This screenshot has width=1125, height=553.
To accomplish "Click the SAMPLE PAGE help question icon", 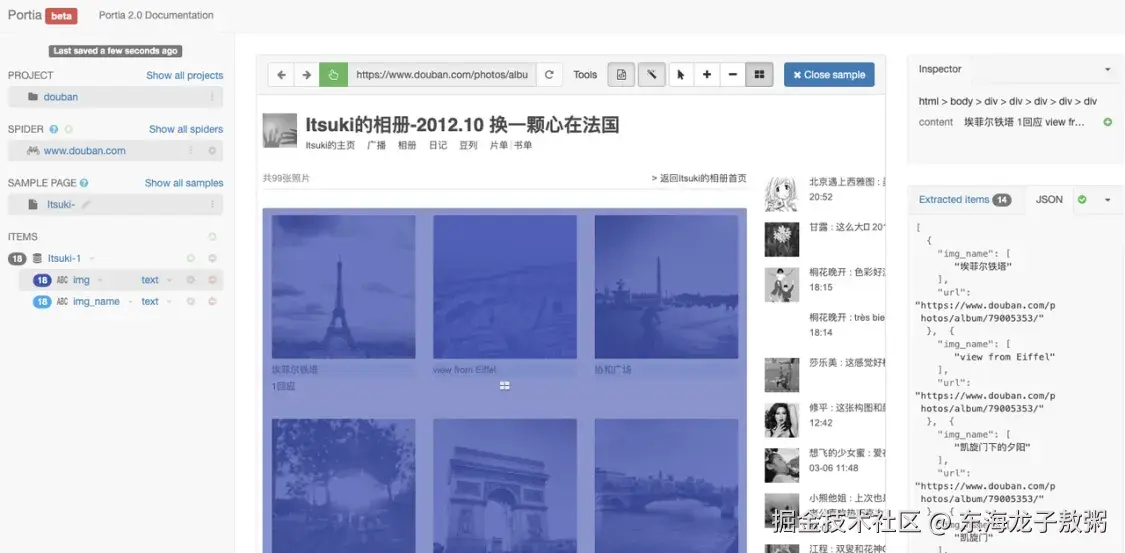I will tap(84, 183).
